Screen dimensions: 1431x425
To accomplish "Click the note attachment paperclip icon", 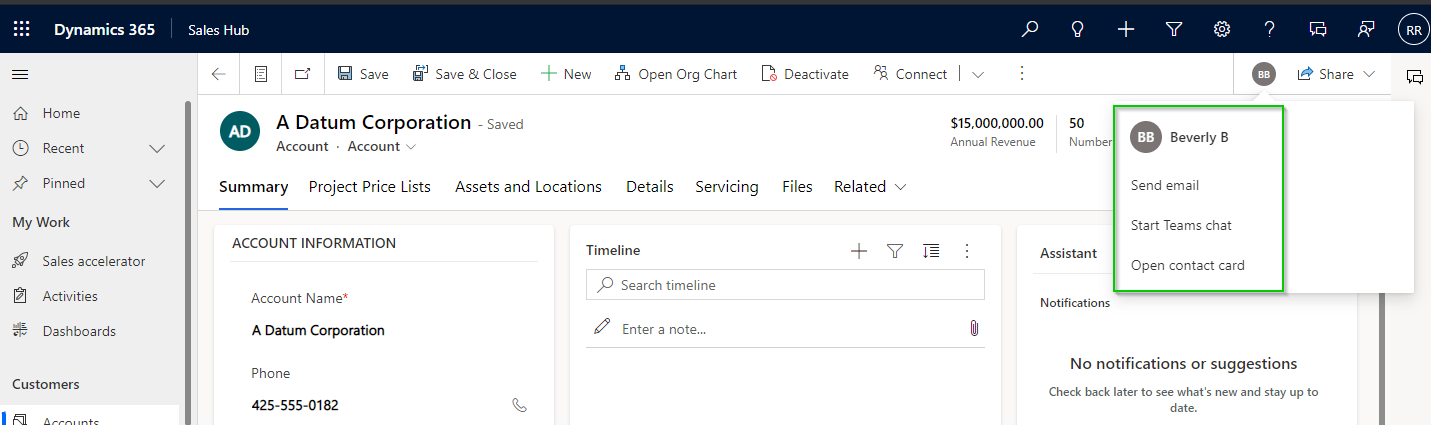I will 974,328.
